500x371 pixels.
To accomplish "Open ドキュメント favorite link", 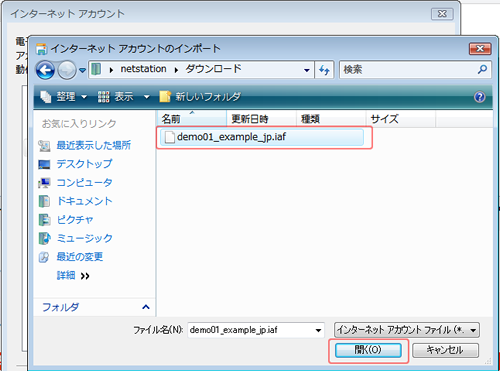I will [84, 201].
